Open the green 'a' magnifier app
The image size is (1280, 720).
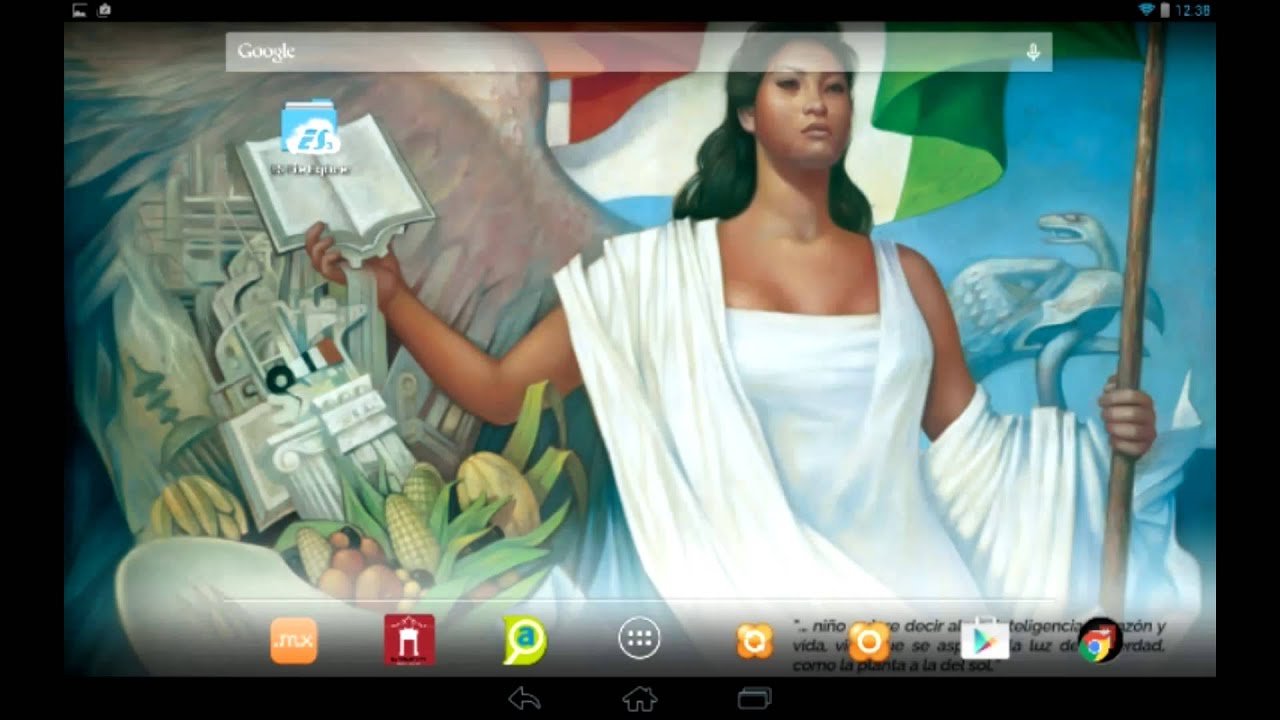[525, 641]
